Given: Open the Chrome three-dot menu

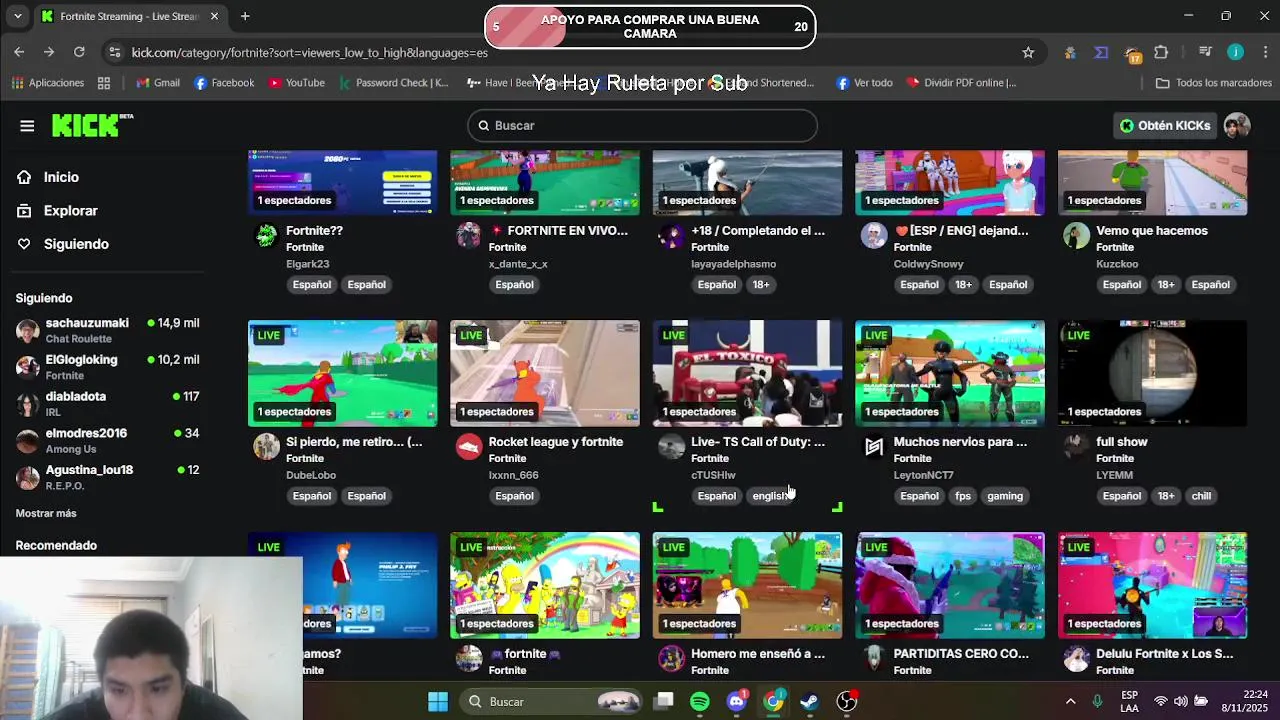Looking at the screenshot, I should pyautogui.click(x=1265, y=52).
